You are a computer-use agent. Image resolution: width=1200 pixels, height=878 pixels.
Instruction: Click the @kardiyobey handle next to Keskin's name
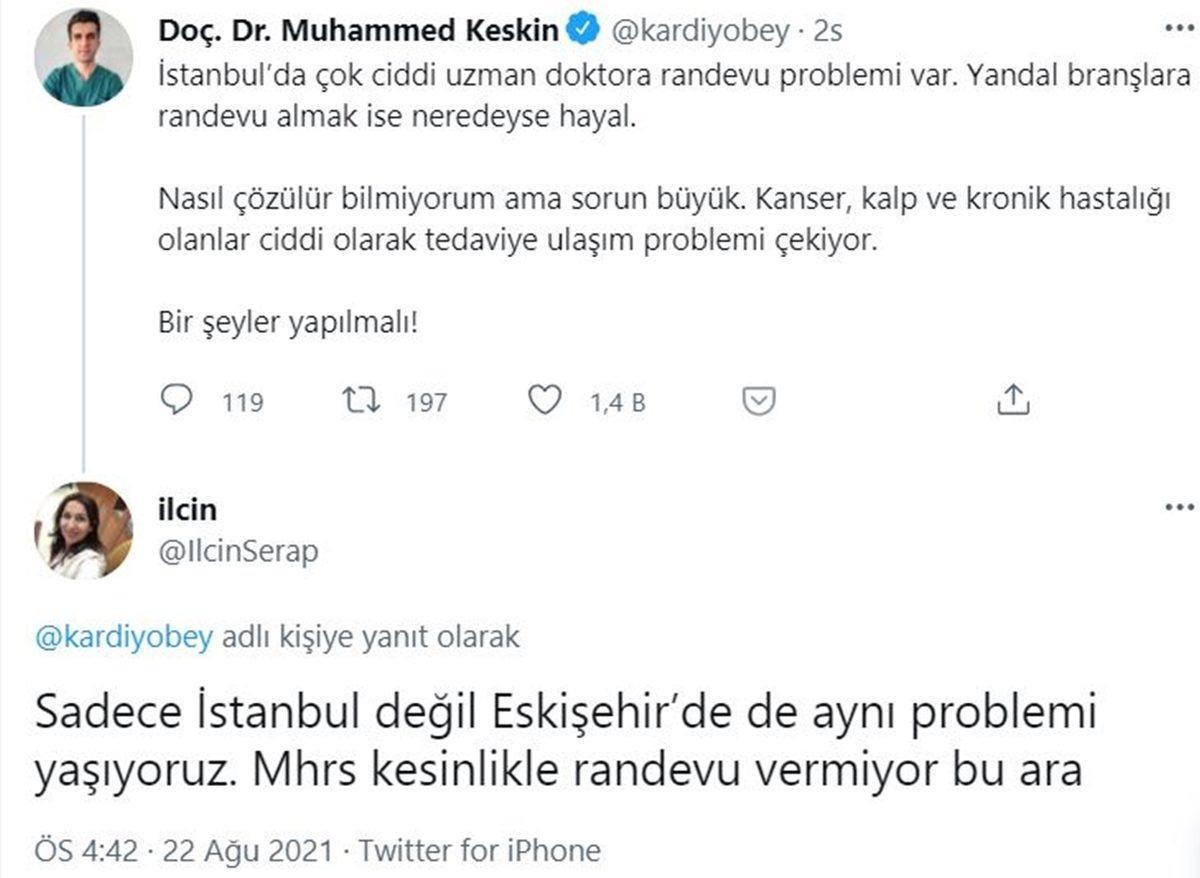pyautogui.click(x=700, y=30)
